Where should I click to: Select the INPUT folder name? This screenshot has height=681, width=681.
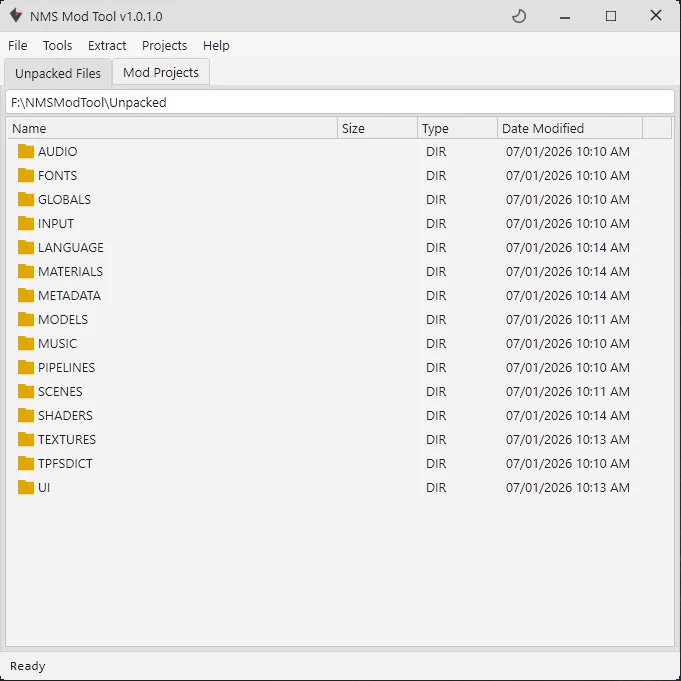[x=56, y=223]
